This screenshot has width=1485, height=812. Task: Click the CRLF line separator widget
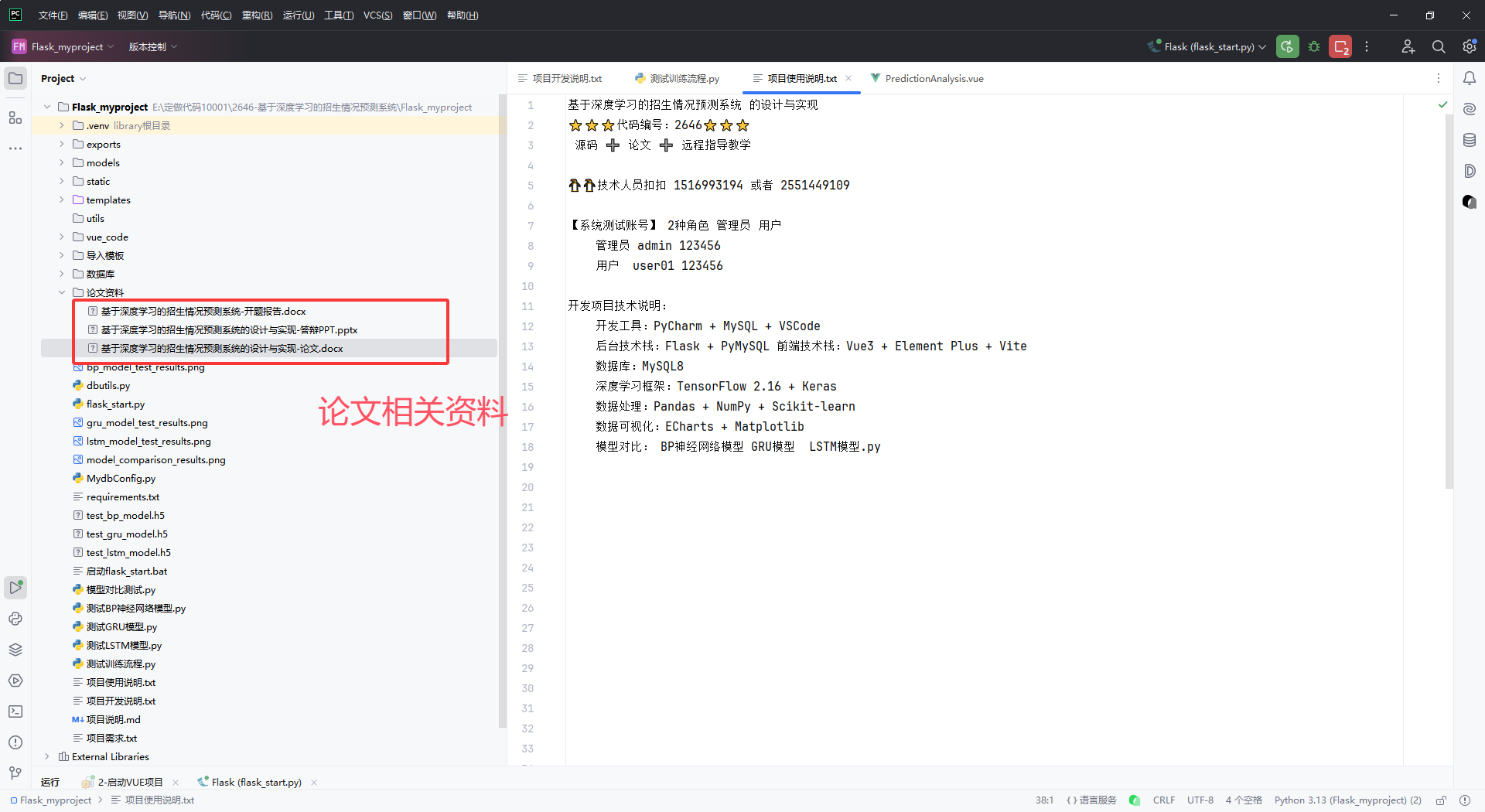point(1163,800)
